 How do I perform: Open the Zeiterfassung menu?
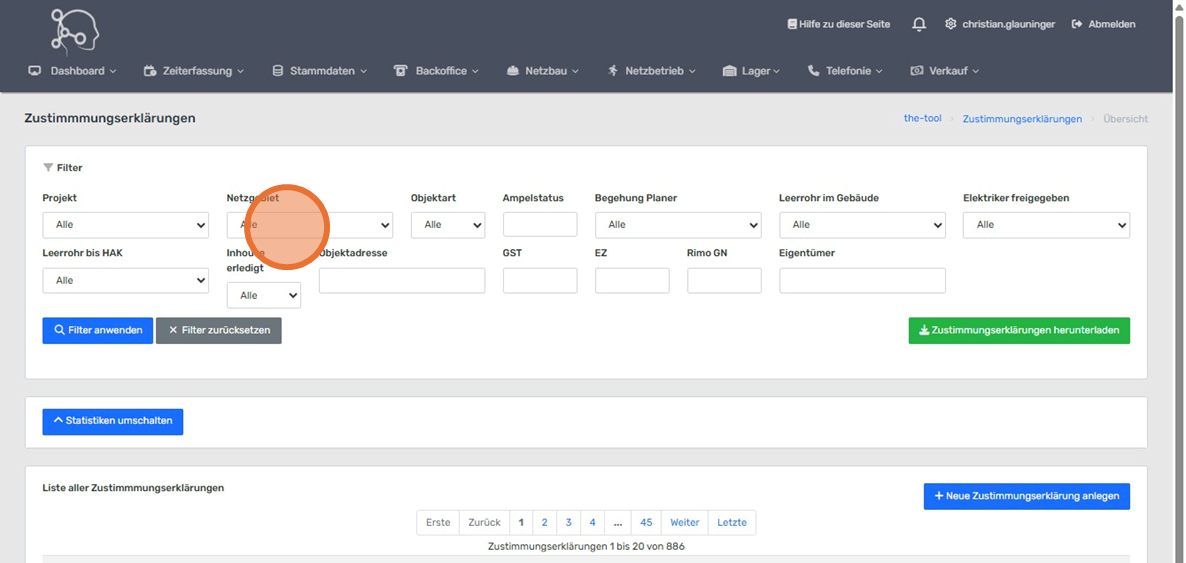click(x=195, y=71)
